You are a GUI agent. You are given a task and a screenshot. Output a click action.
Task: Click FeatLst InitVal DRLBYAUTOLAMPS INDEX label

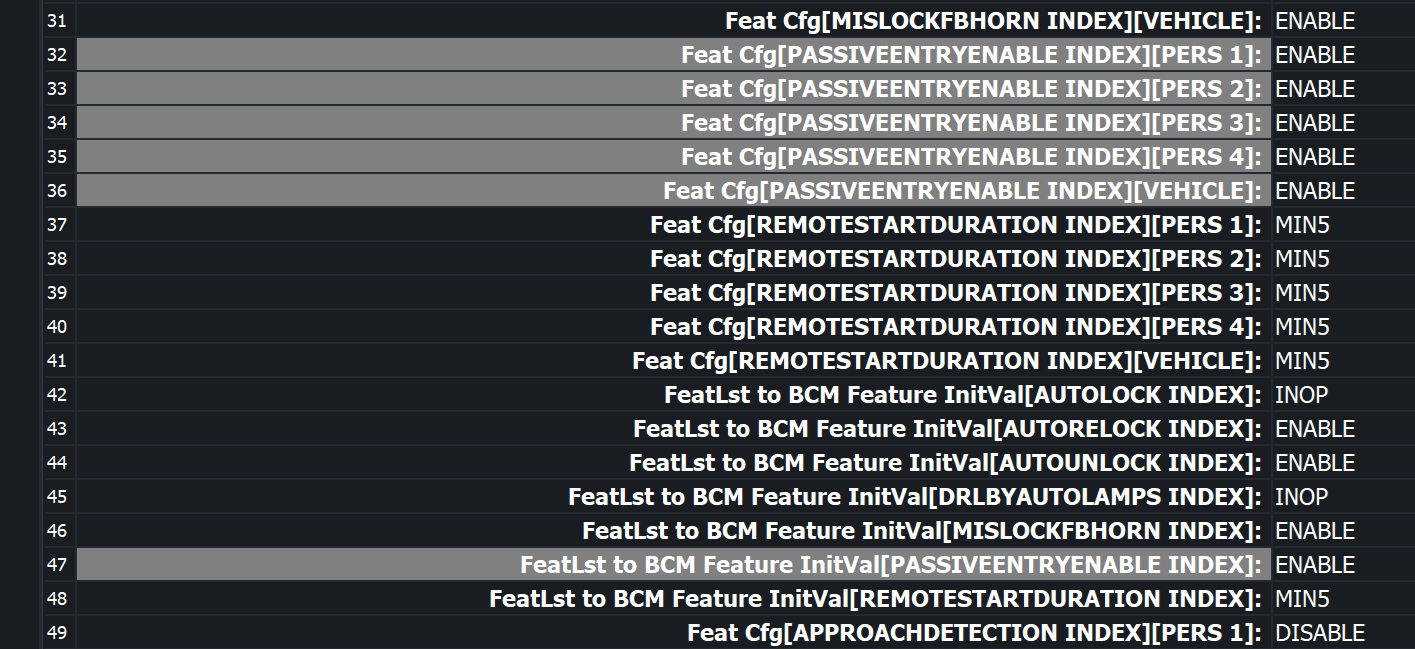point(914,497)
